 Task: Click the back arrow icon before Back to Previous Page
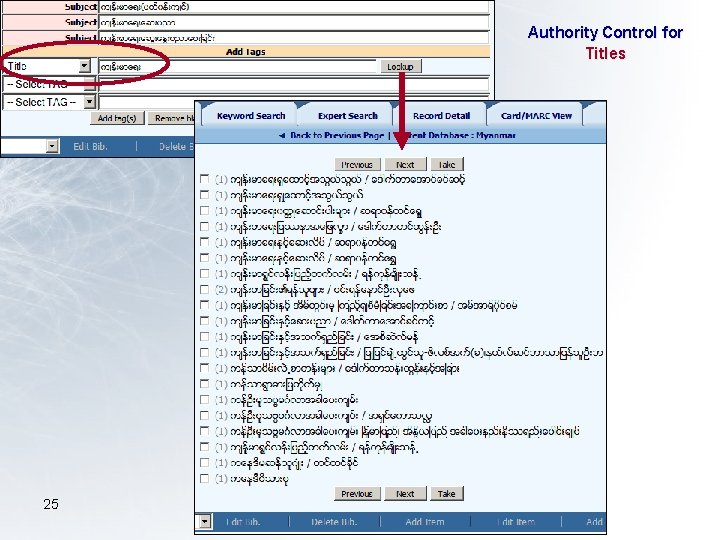click(282, 135)
